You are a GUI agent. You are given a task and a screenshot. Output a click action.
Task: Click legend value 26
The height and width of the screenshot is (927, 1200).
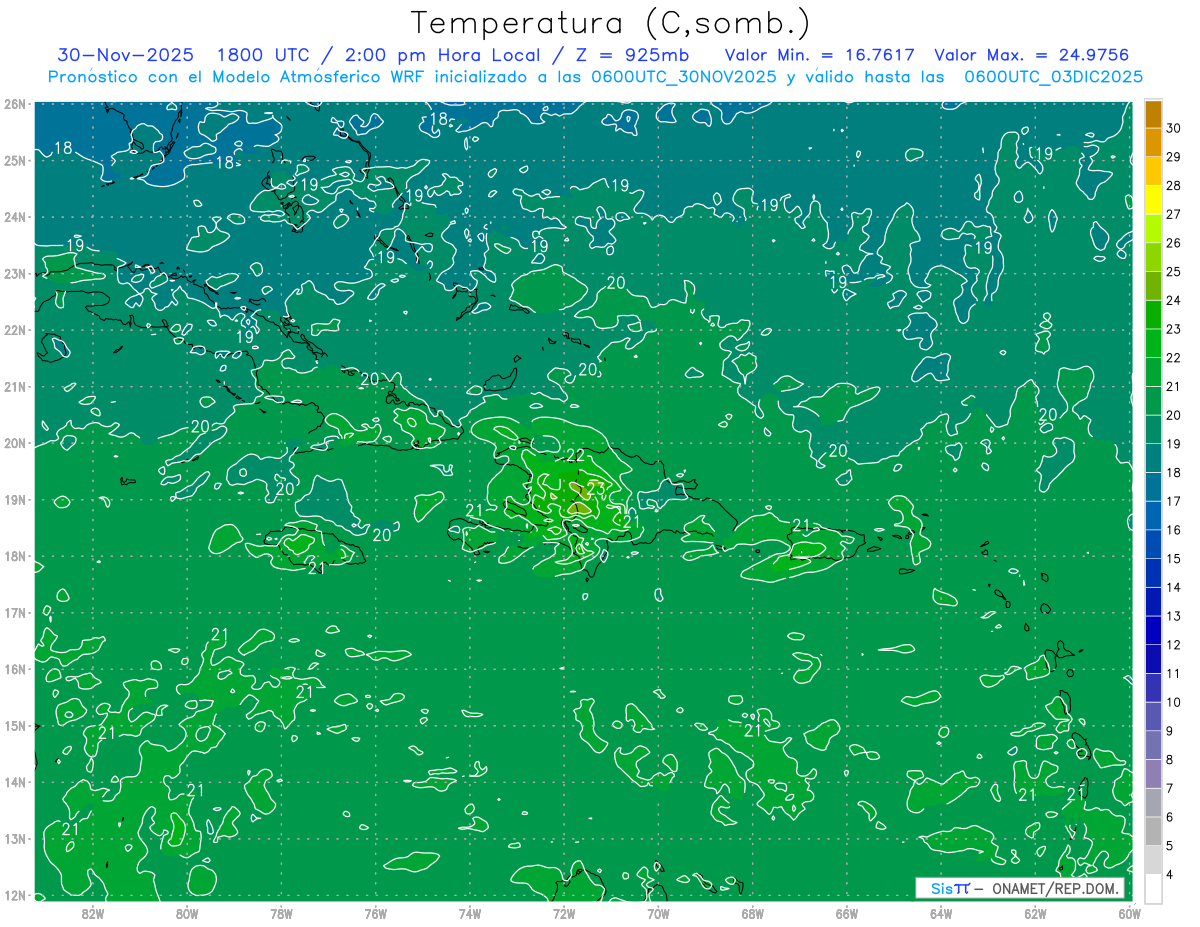tap(1173, 243)
